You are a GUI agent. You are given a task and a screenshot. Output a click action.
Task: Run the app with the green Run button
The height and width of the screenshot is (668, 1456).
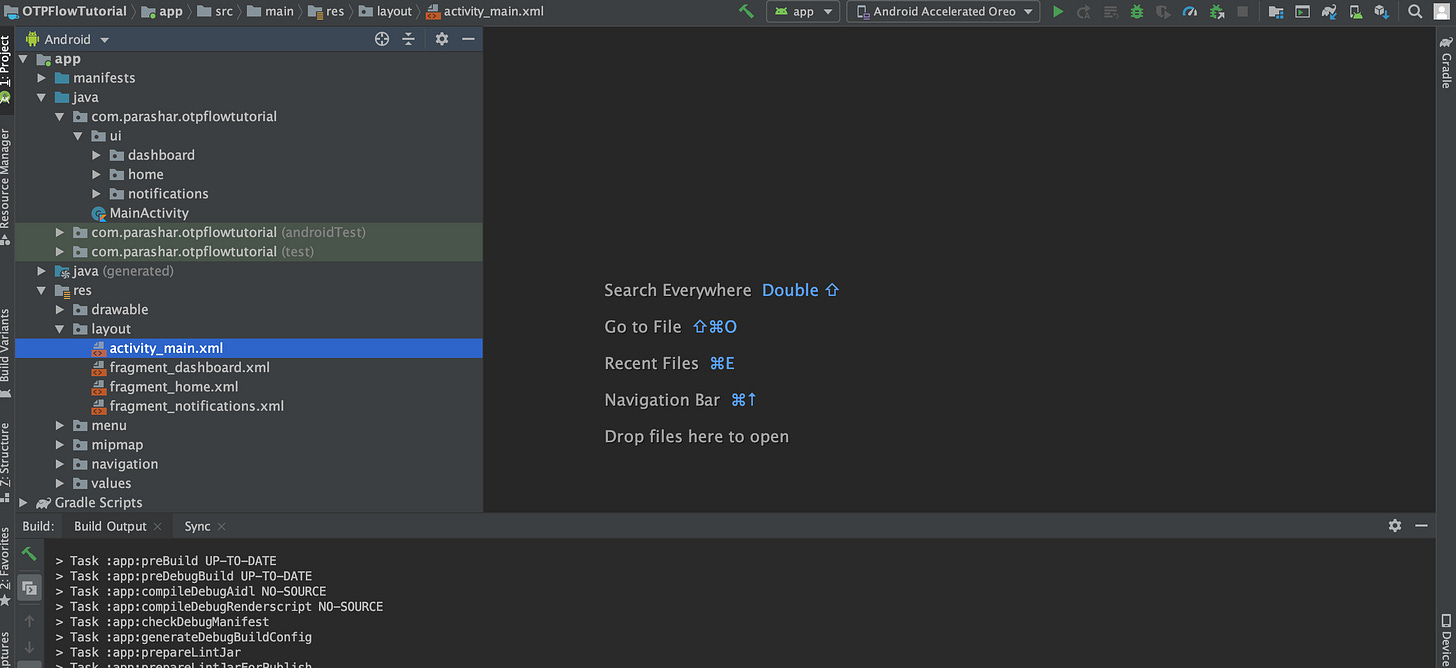pyautogui.click(x=1058, y=11)
